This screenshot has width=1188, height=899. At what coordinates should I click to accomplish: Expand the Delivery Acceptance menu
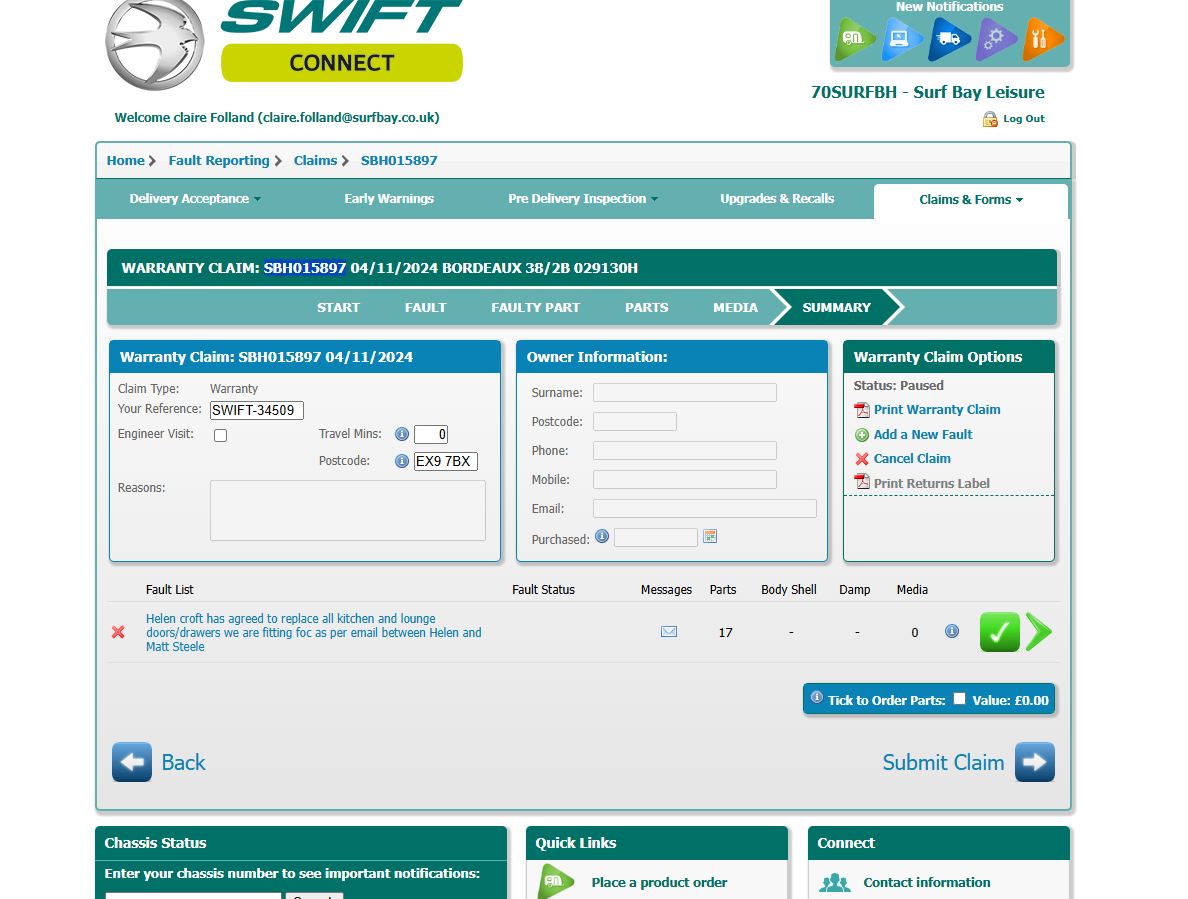coord(195,198)
